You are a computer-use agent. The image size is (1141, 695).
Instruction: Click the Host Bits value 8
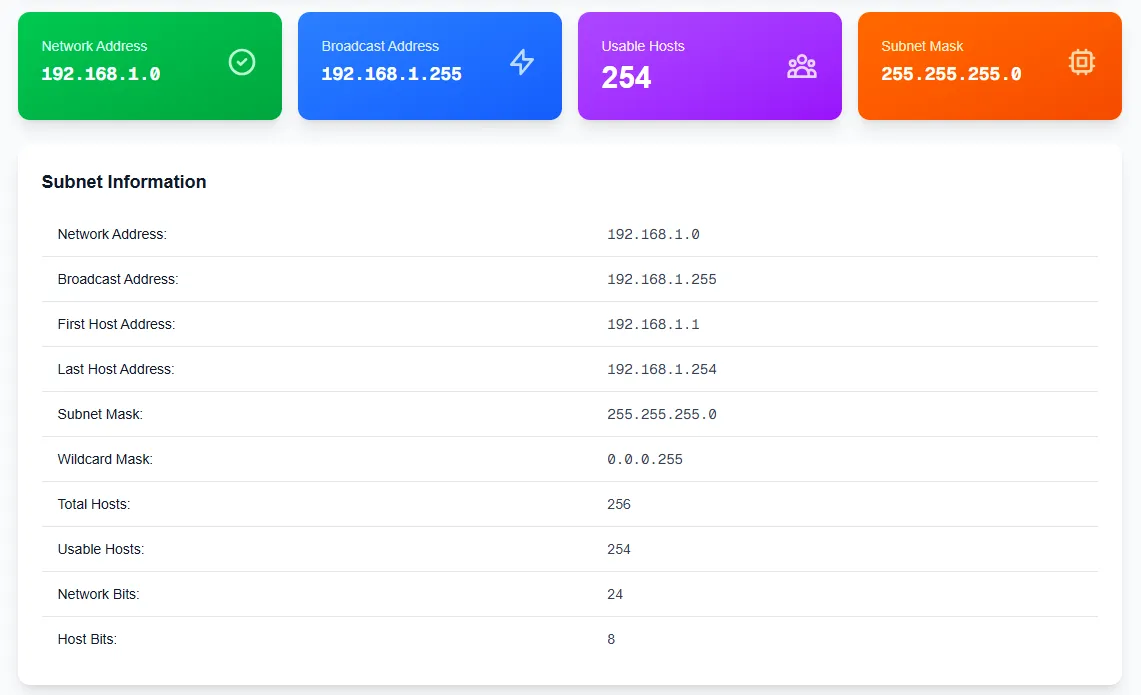611,639
